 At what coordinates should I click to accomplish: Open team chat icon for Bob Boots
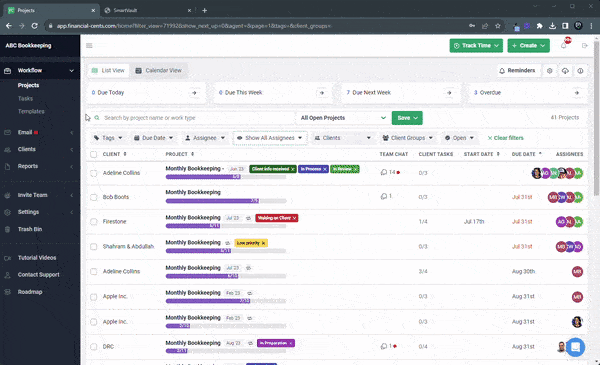[384, 196]
